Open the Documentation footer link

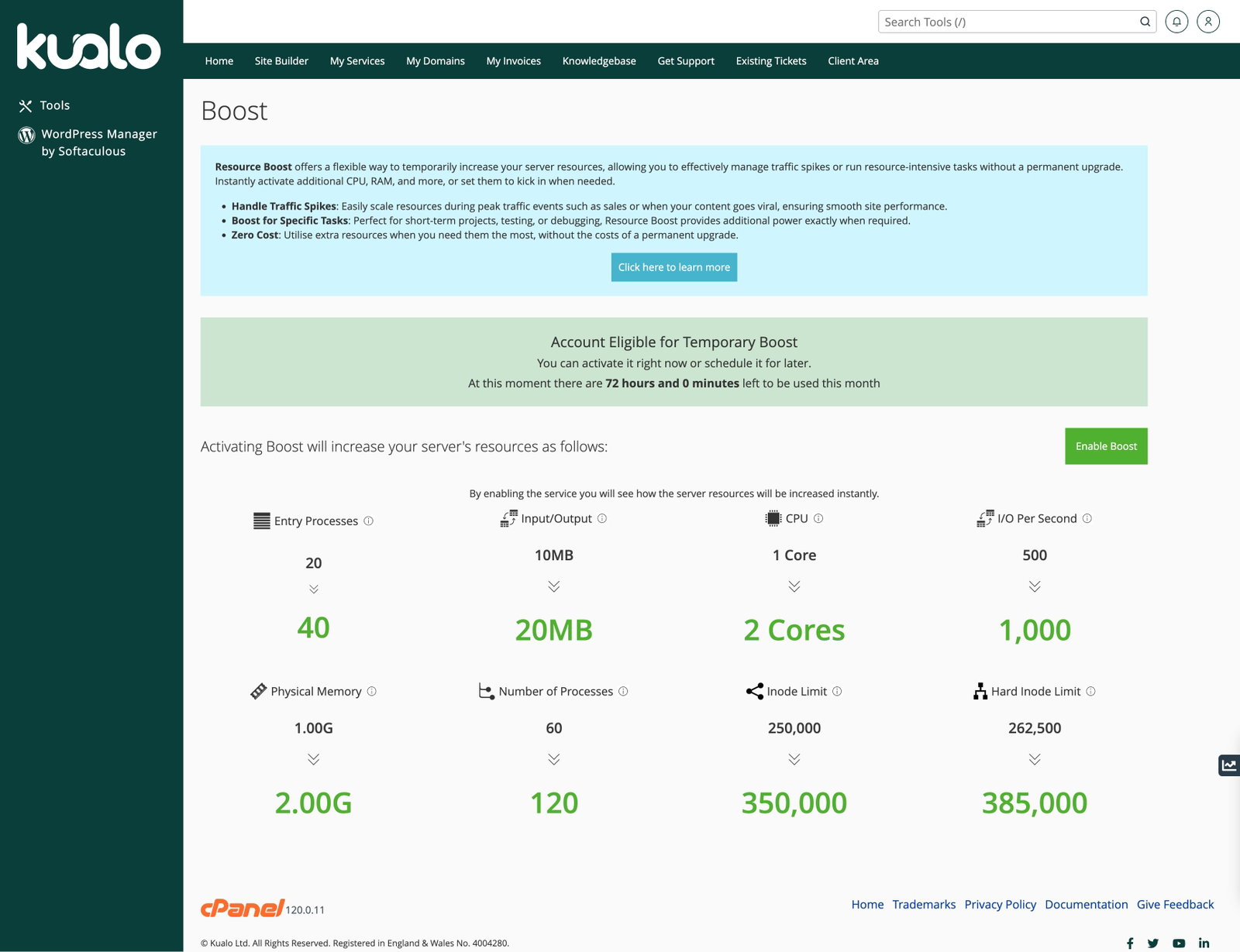1087,905
